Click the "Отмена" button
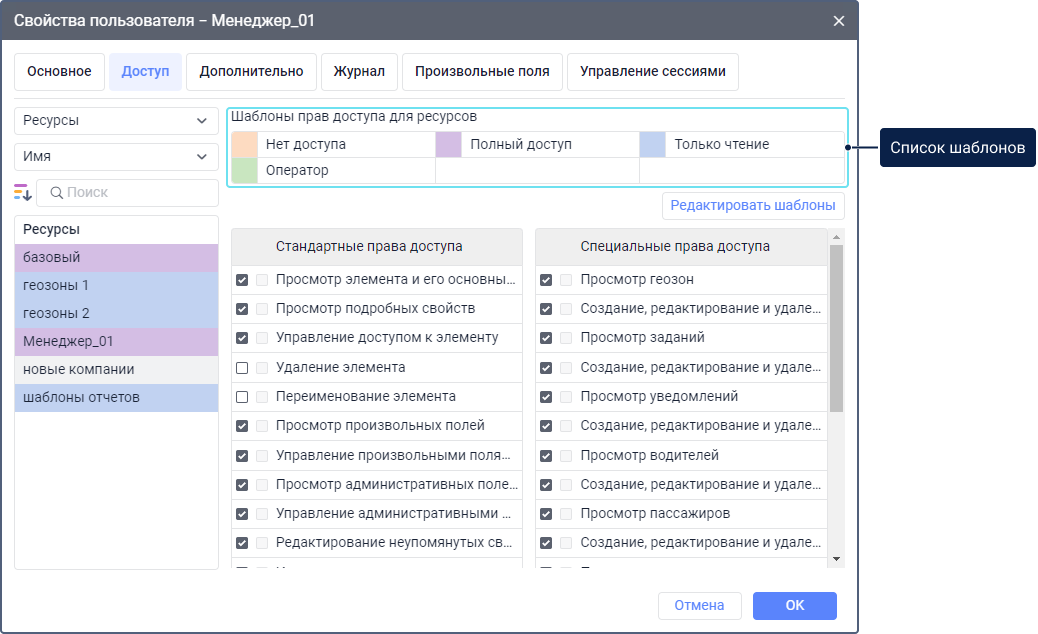The height and width of the screenshot is (634, 1038). [x=699, y=605]
